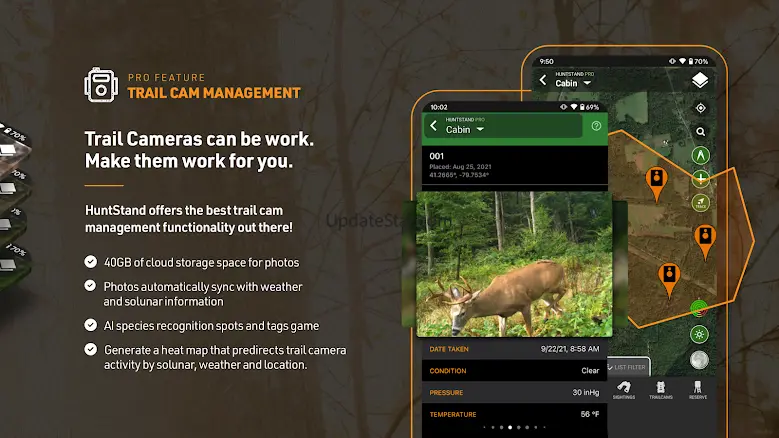Screen dimensions: 779x438
Task: Open the map search magnifier icon
Action: click(701, 132)
